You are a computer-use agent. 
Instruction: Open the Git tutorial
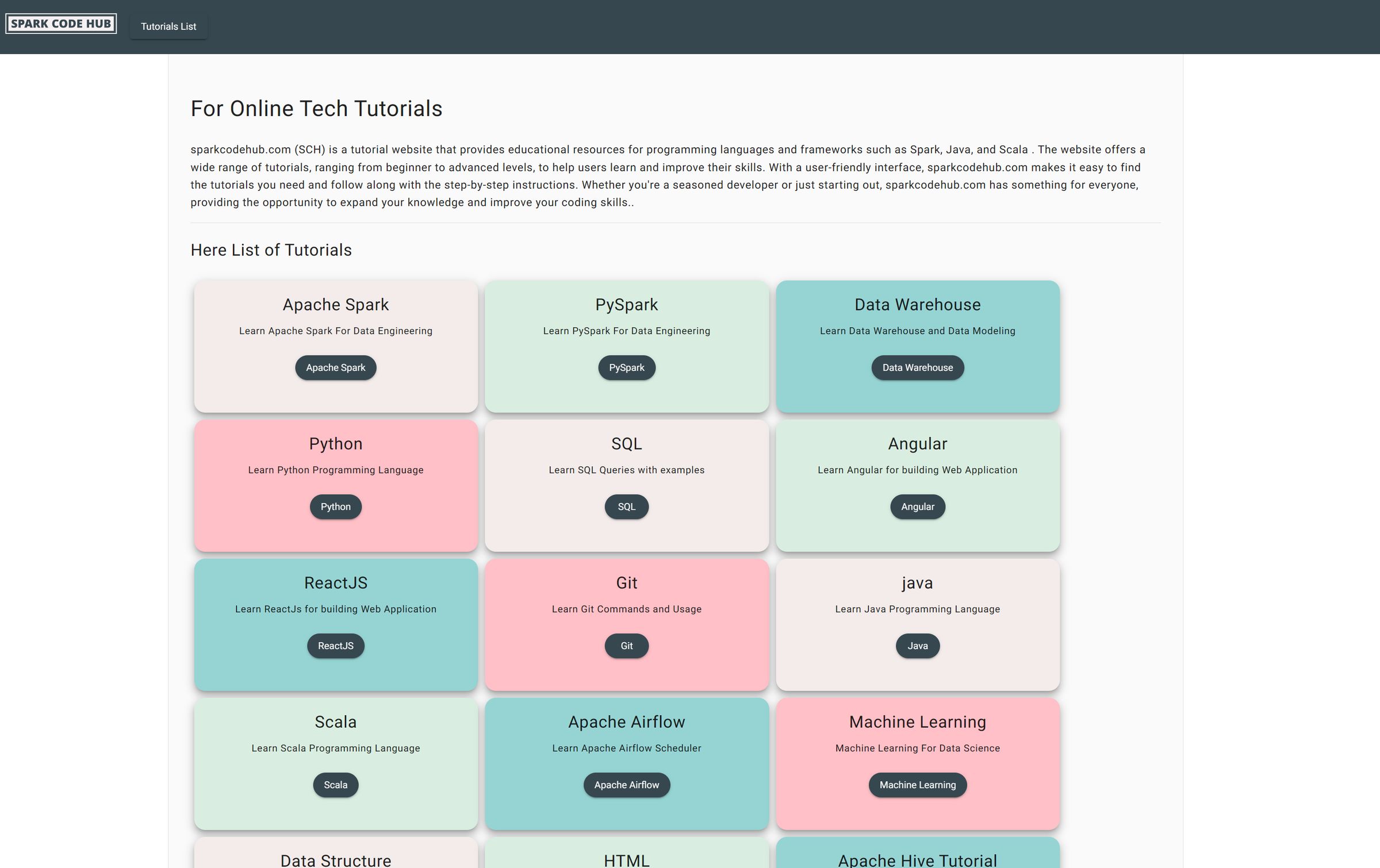(626, 646)
